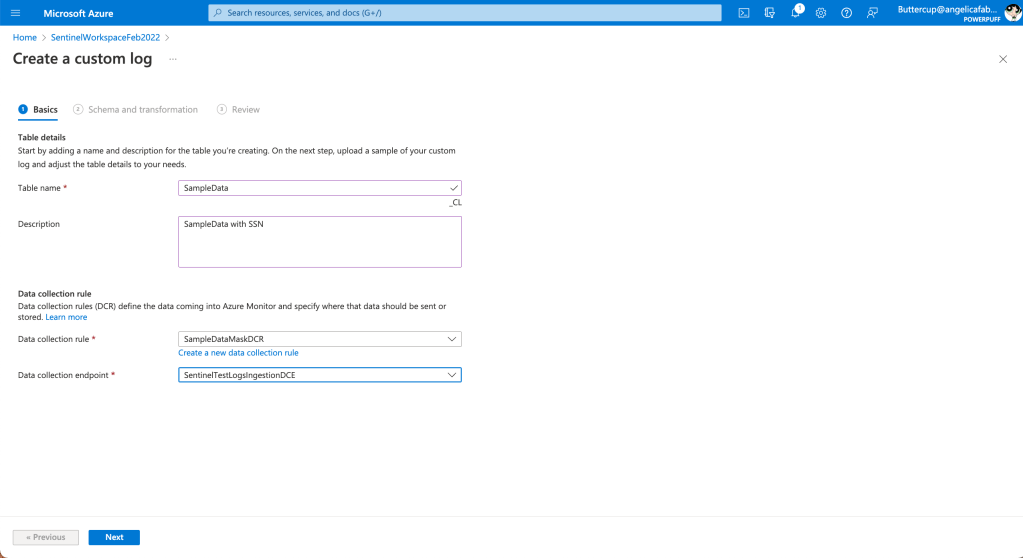The width and height of the screenshot is (1023, 558).
Task: Click the account avatar picture
Action: click(1012, 13)
